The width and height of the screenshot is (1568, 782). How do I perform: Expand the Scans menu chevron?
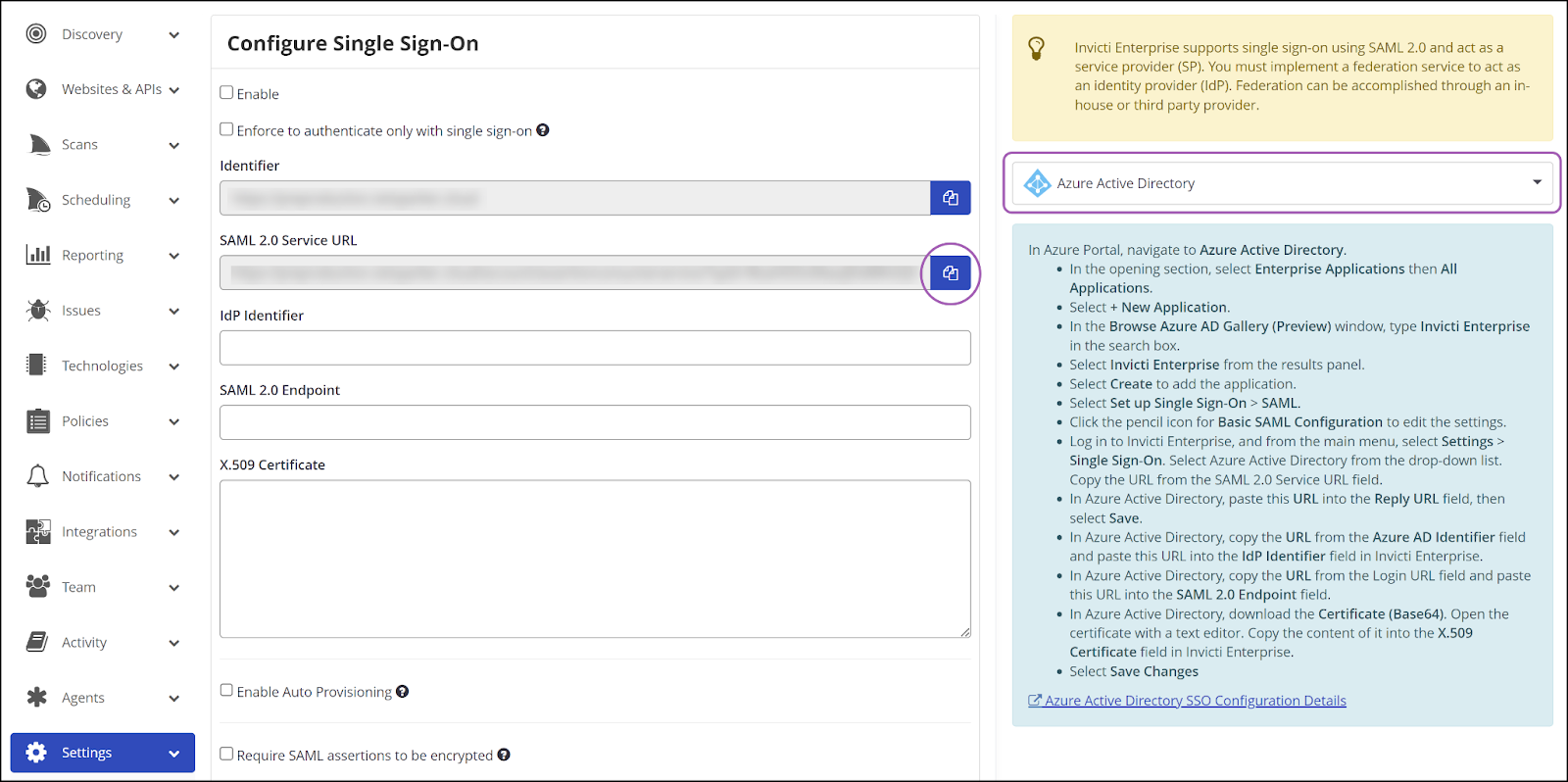pyautogui.click(x=174, y=146)
